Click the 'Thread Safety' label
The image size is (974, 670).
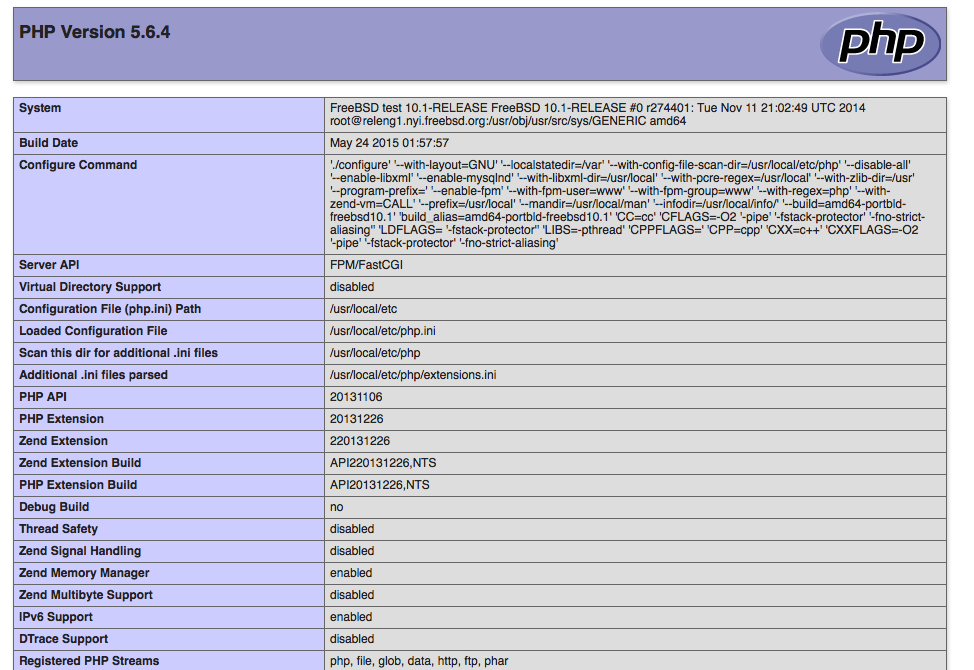pos(58,529)
